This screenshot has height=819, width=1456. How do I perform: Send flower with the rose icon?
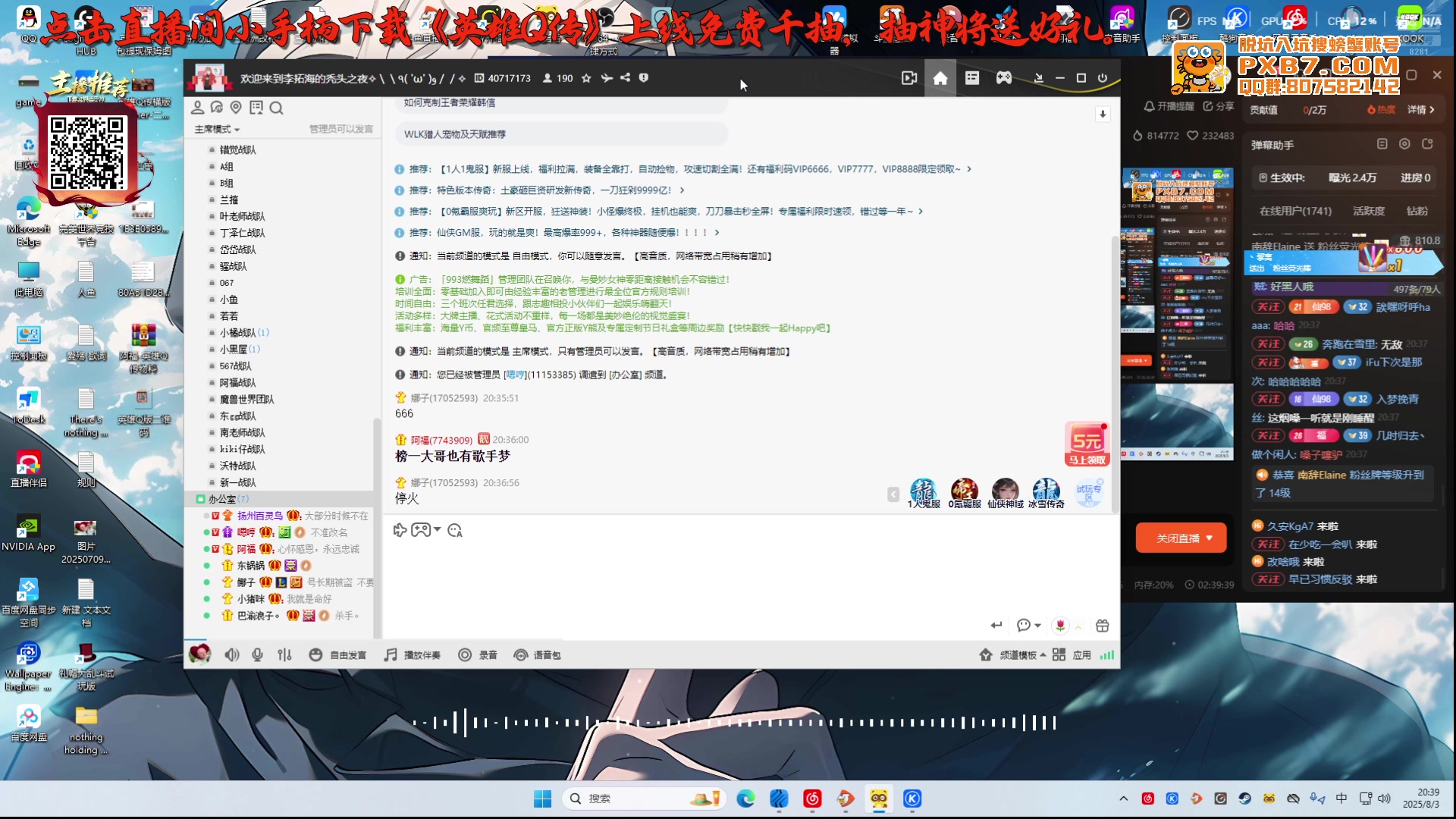point(1060,625)
